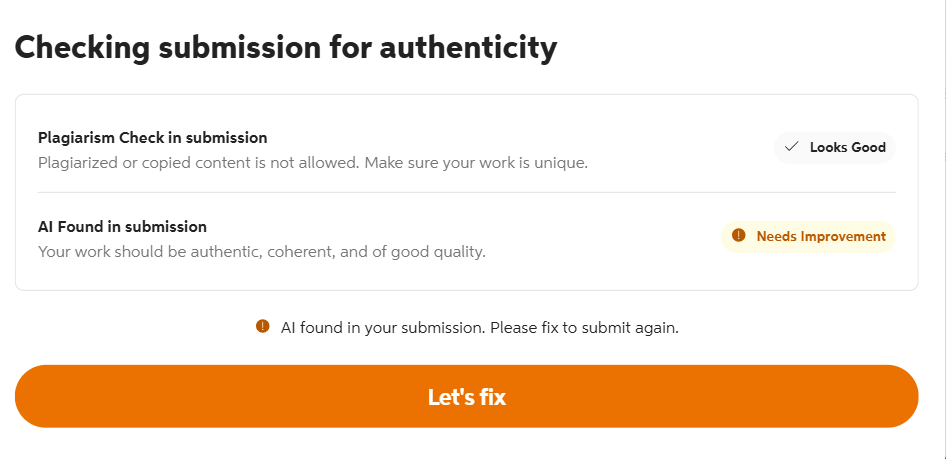Click the Plagiarism Check in submission title
Screen dimensions: 946x459
pos(152,138)
